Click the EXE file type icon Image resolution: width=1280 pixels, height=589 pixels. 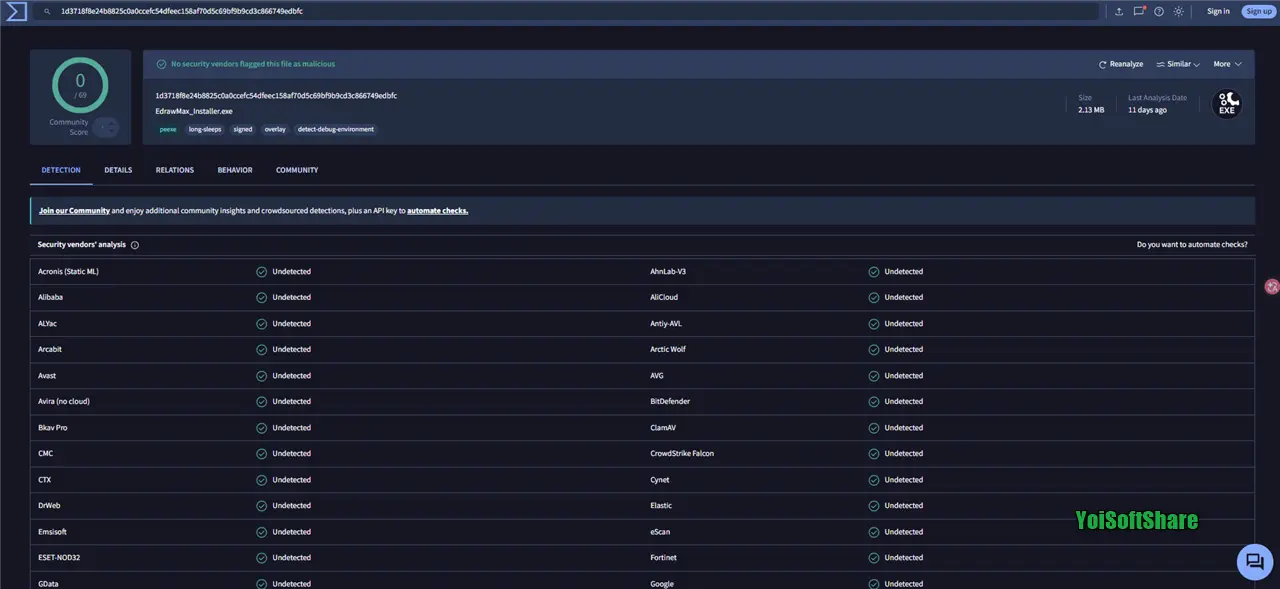1227,104
